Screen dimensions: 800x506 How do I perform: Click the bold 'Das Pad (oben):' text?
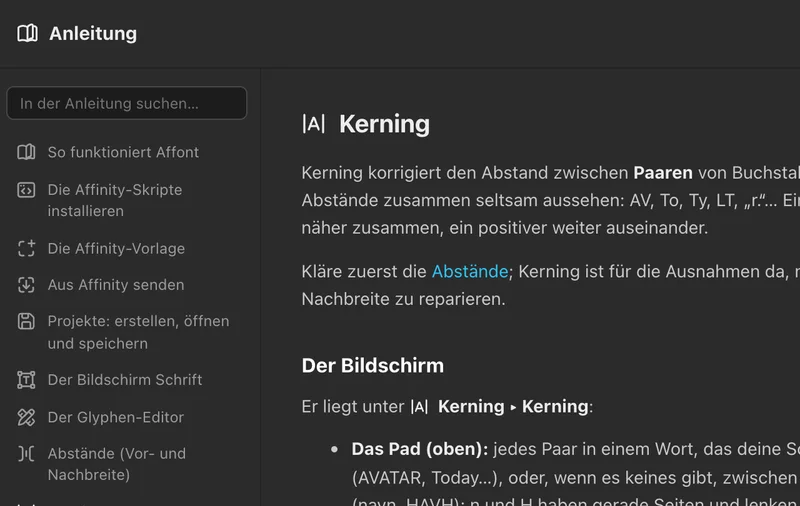420,449
